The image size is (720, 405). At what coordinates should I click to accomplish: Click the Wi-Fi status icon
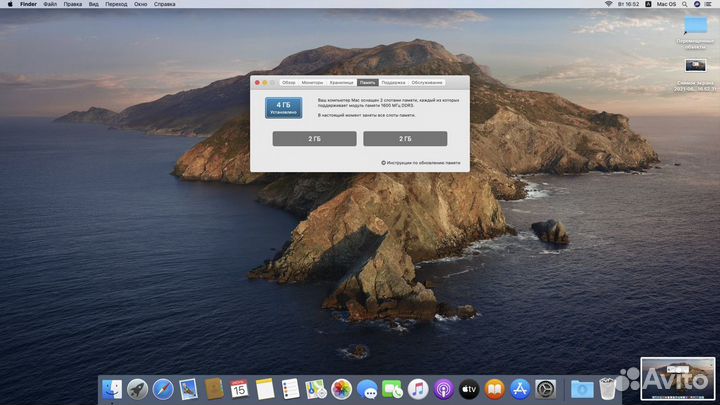point(608,4)
